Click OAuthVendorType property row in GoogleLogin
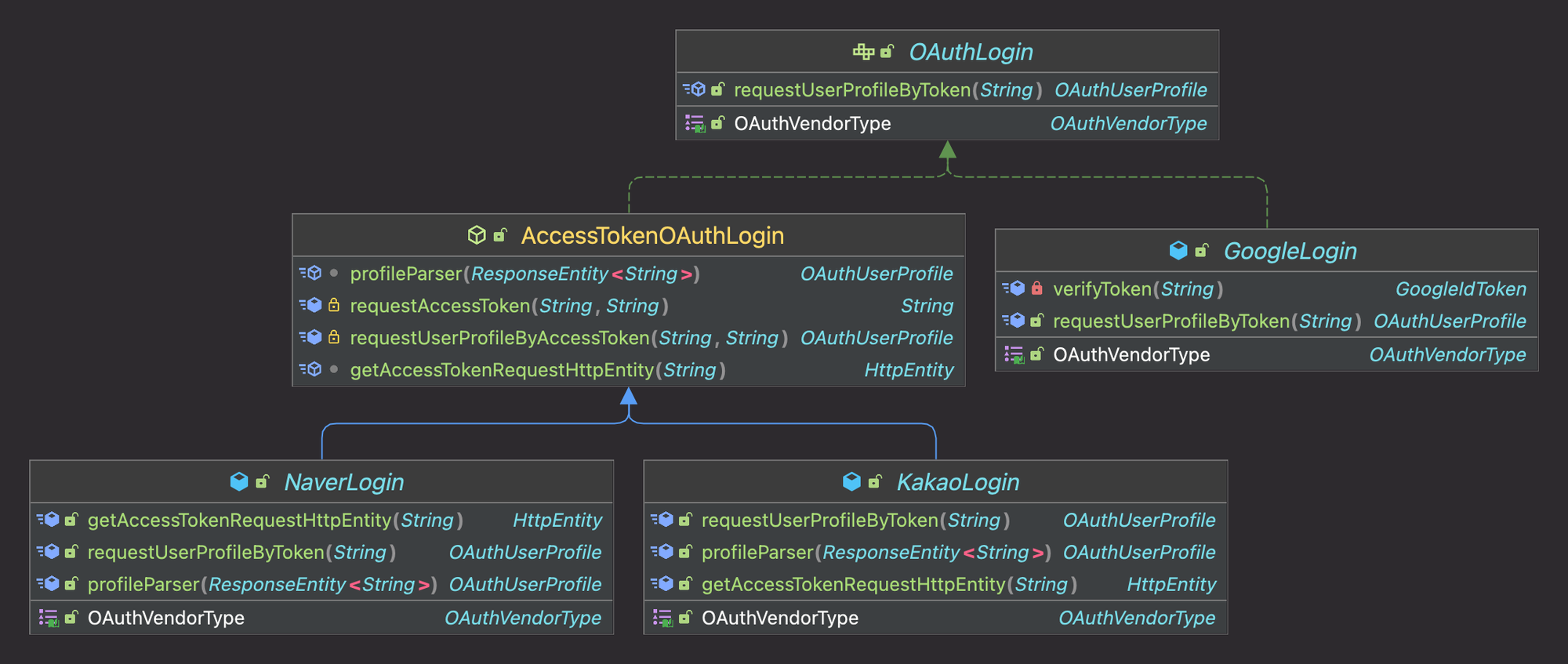 click(1266, 355)
